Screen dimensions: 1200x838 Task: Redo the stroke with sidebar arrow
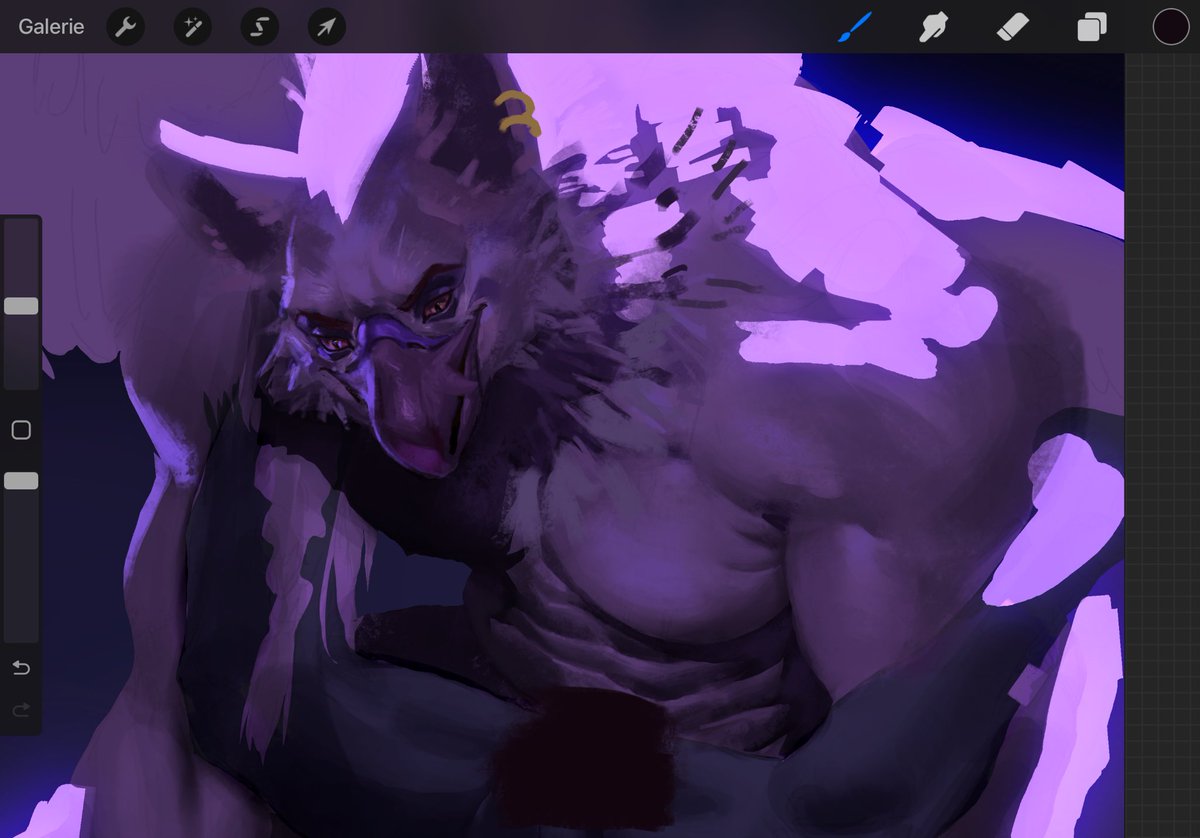(21, 709)
